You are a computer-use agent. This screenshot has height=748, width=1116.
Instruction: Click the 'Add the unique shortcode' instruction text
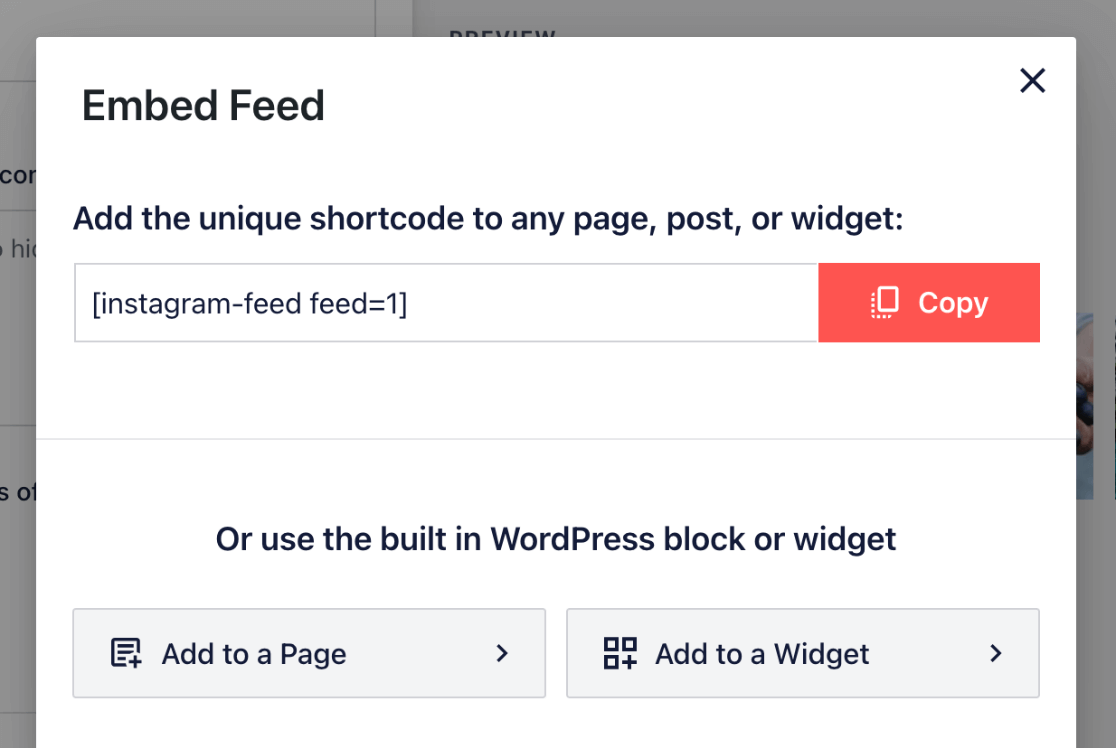pos(488,218)
